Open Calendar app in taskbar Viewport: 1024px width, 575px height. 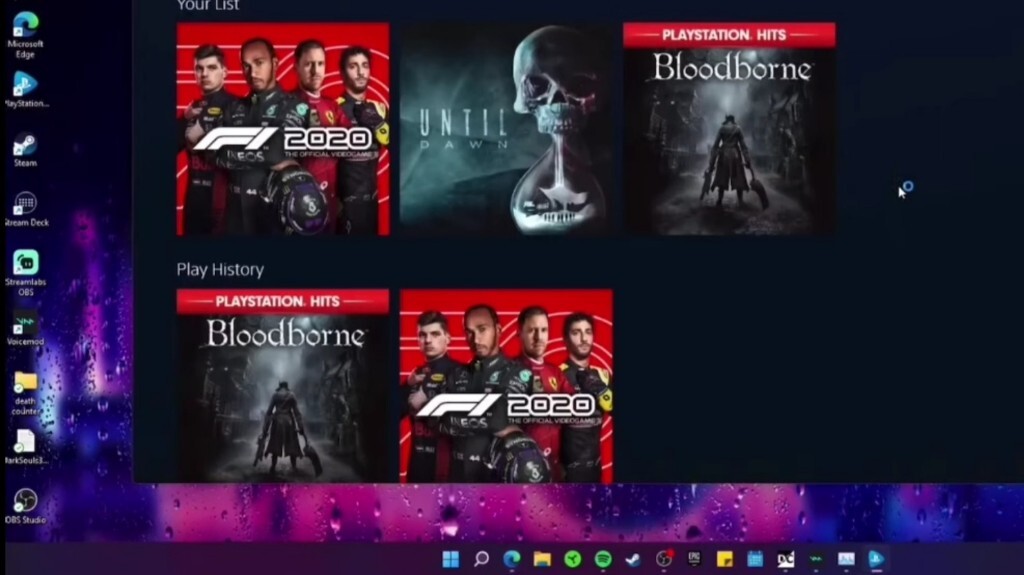(x=755, y=559)
